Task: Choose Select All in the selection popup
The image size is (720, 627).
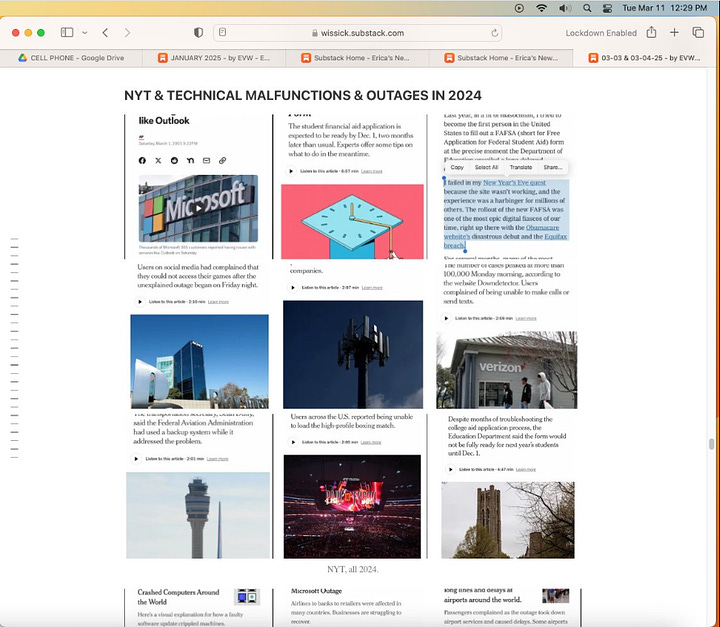Action: point(486,167)
